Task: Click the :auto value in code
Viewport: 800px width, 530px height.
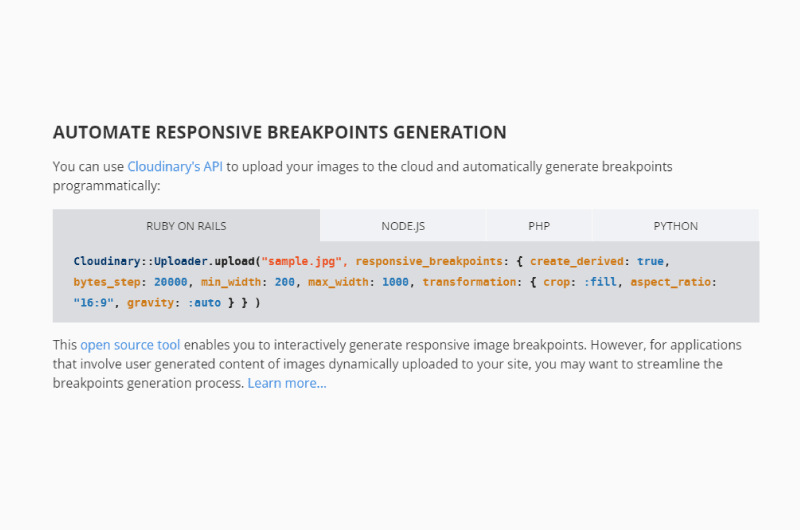Action: 204,303
